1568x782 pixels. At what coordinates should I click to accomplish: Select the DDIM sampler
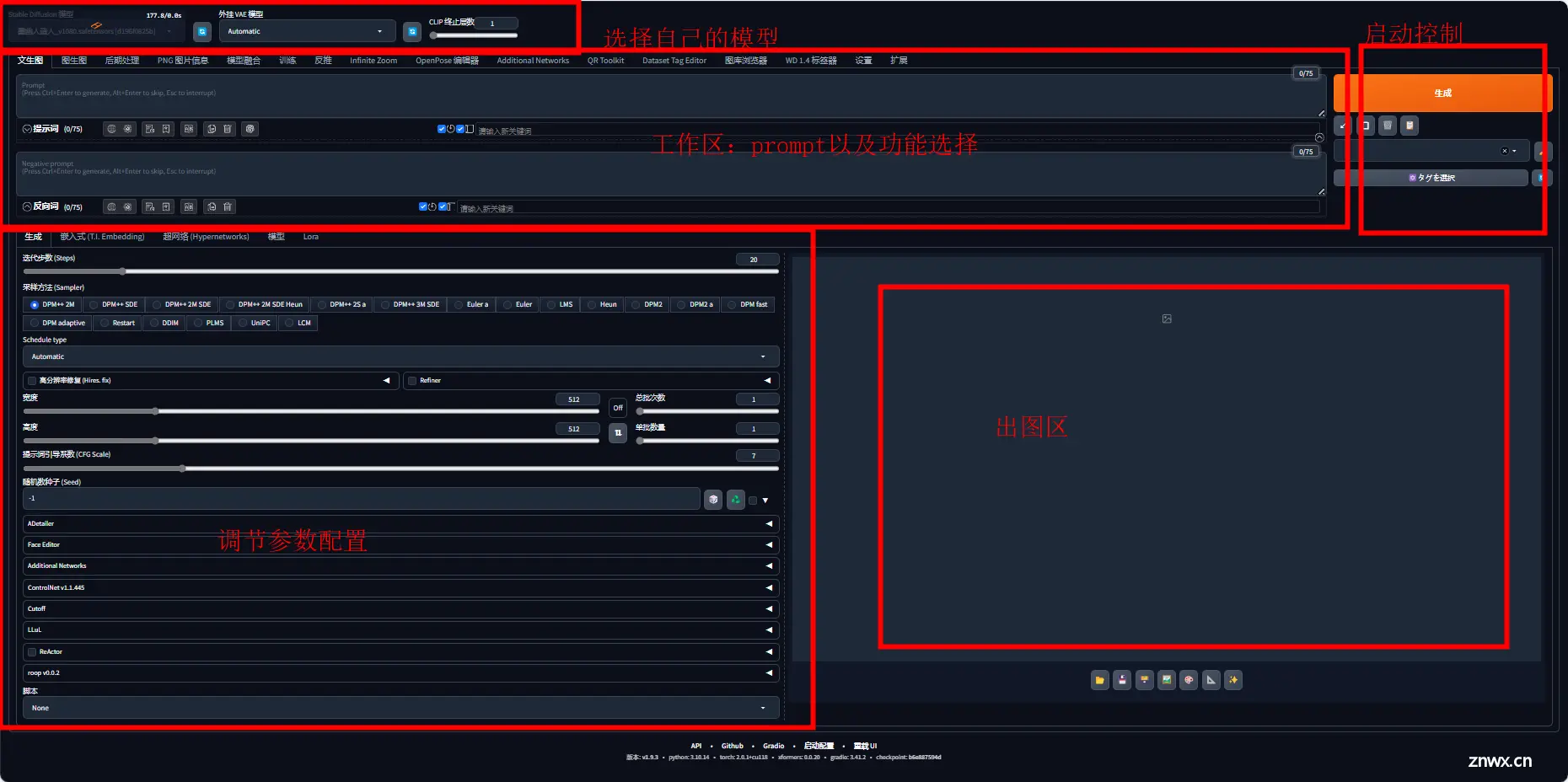point(164,323)
